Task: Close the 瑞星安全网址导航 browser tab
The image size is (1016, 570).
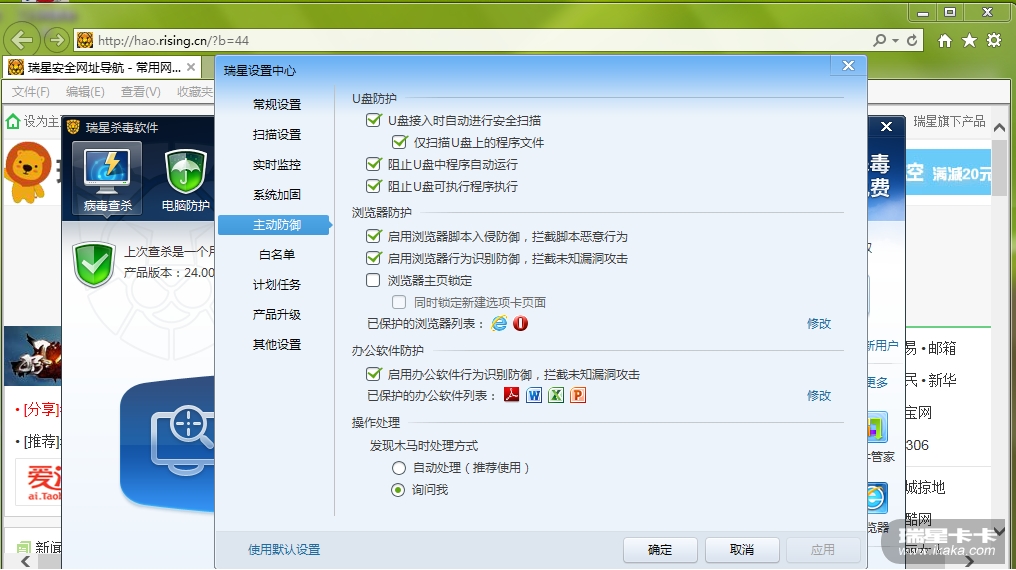Action: [x=191, y=67]
